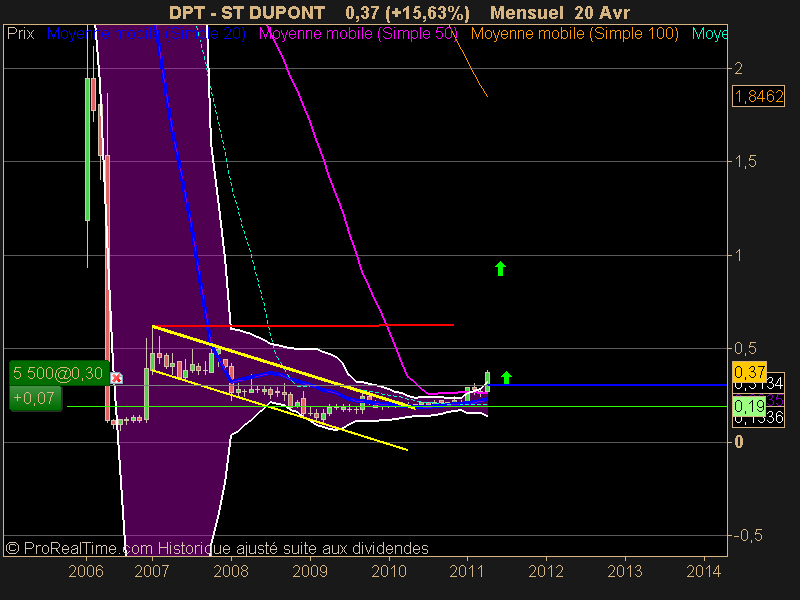Select the Prix legend label
This screenshot has width=800, height=600.
tap(21, 34)
